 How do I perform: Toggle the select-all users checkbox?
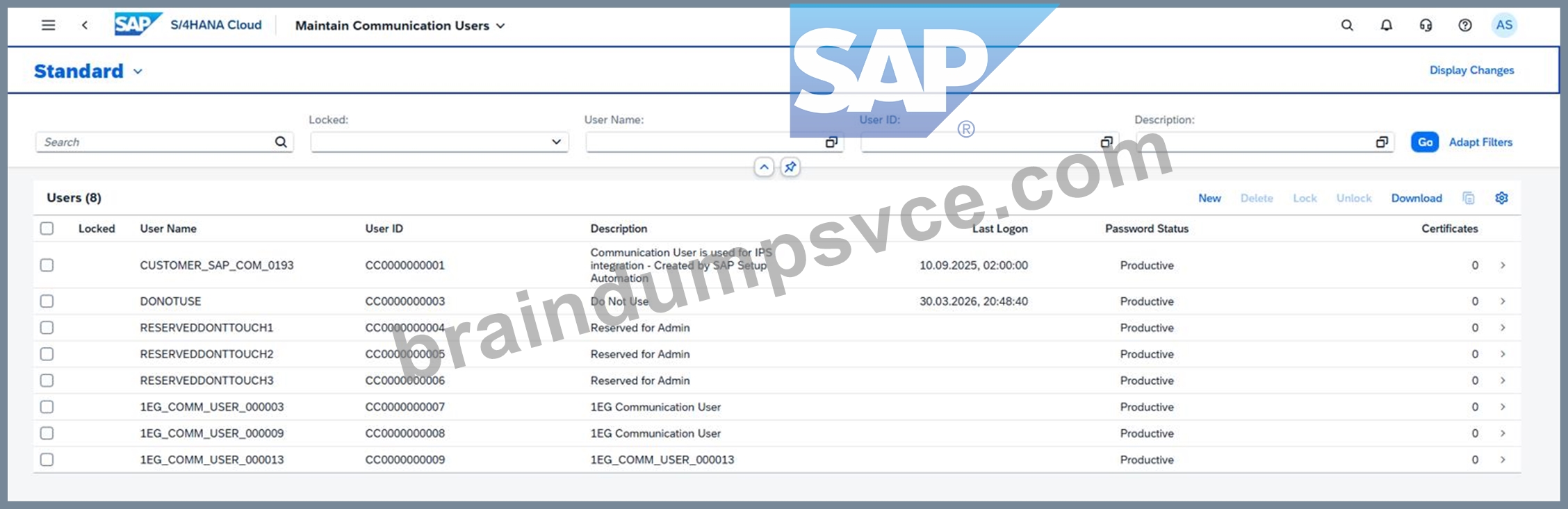click(47, 228)
